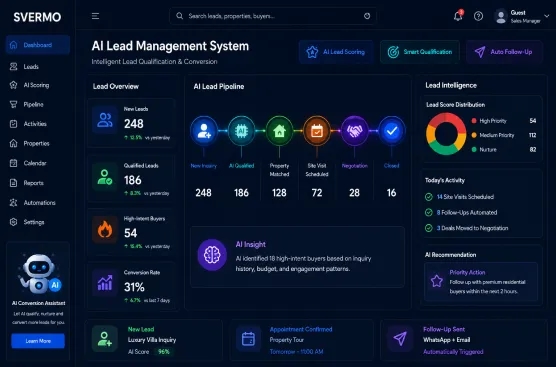This screenshot has width=556, height=367.
Task: Click the Negotiation count 28
Action: pos(354,193)
